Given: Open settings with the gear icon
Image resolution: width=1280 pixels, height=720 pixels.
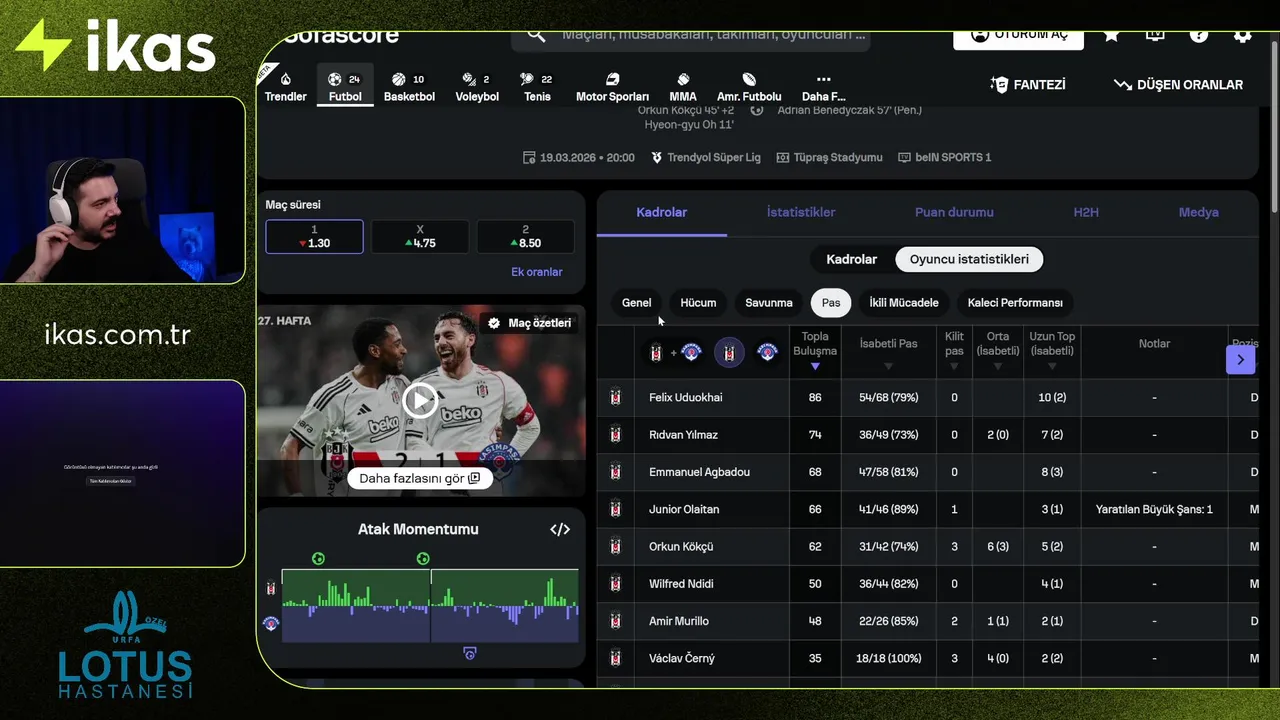Looking at the screenshot, I should tap(1242, 35).
